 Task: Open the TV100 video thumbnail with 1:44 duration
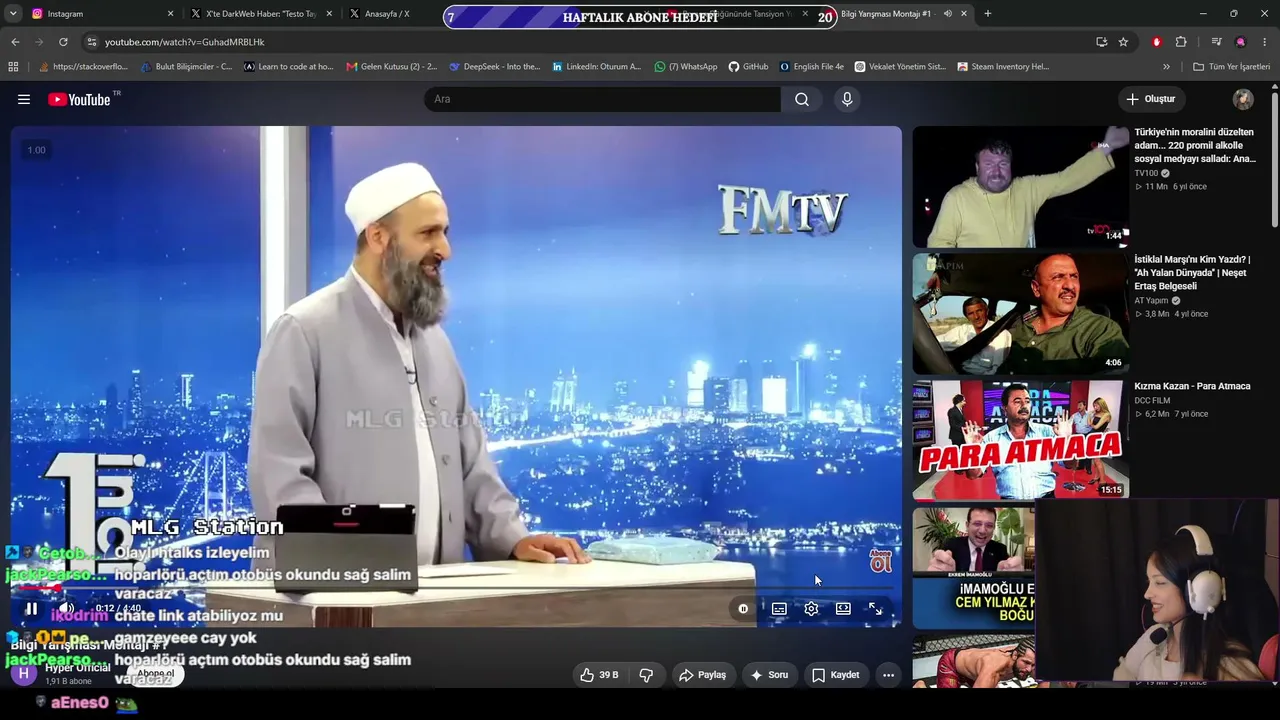click(1020, 186)
